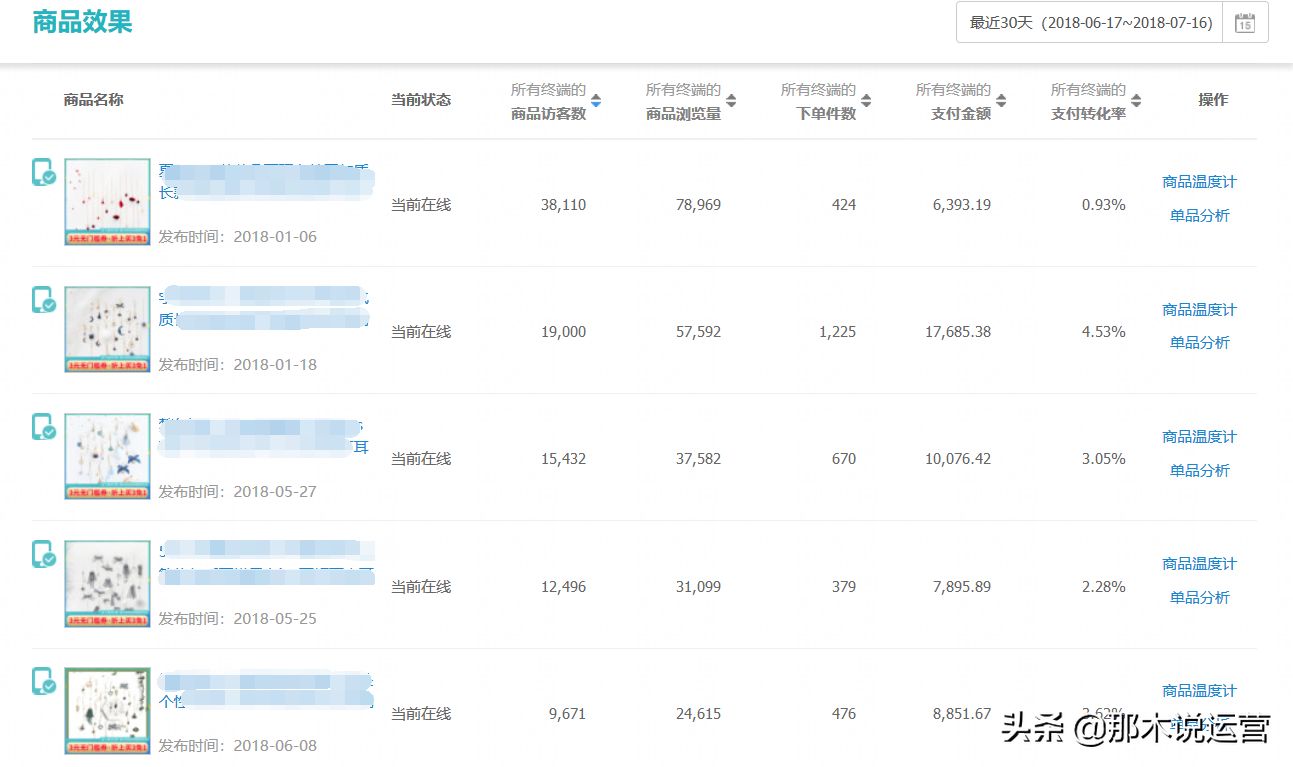Image resolution: width=1293 pixels, height=767 pixels.
Task: Select visitor count 9,671
Action: coord(567,714)
